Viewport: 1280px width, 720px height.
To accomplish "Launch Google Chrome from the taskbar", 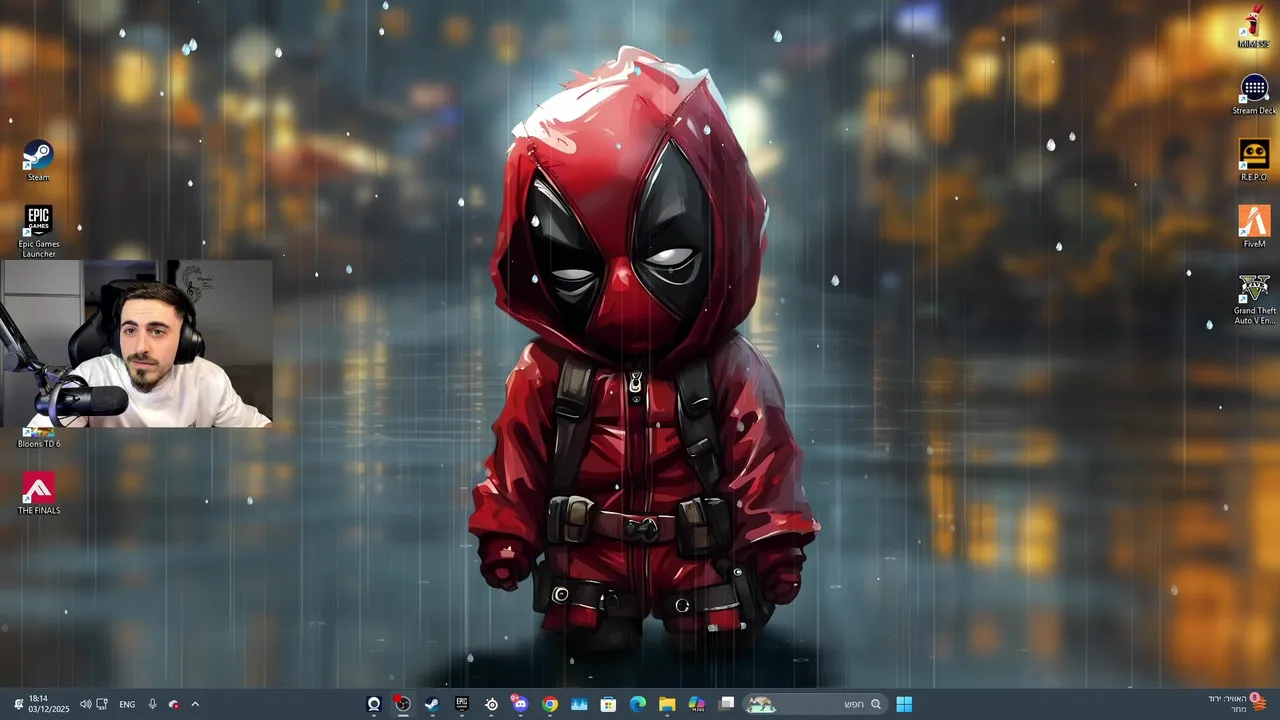I will click(x=550, y=704).
